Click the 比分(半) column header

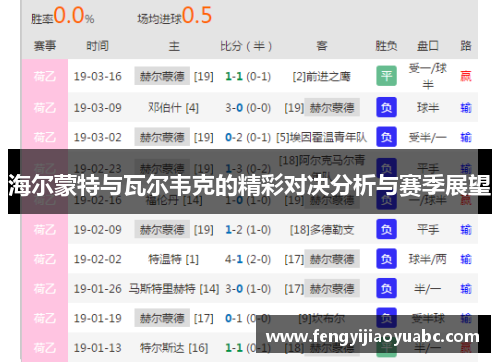coord(246,46)
